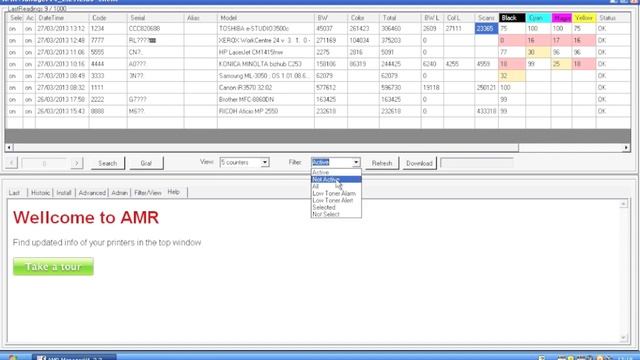The height and width of the screenshot is (360, 640).
Task: Collapse the Filter combo box arrow
Action: 356,162
